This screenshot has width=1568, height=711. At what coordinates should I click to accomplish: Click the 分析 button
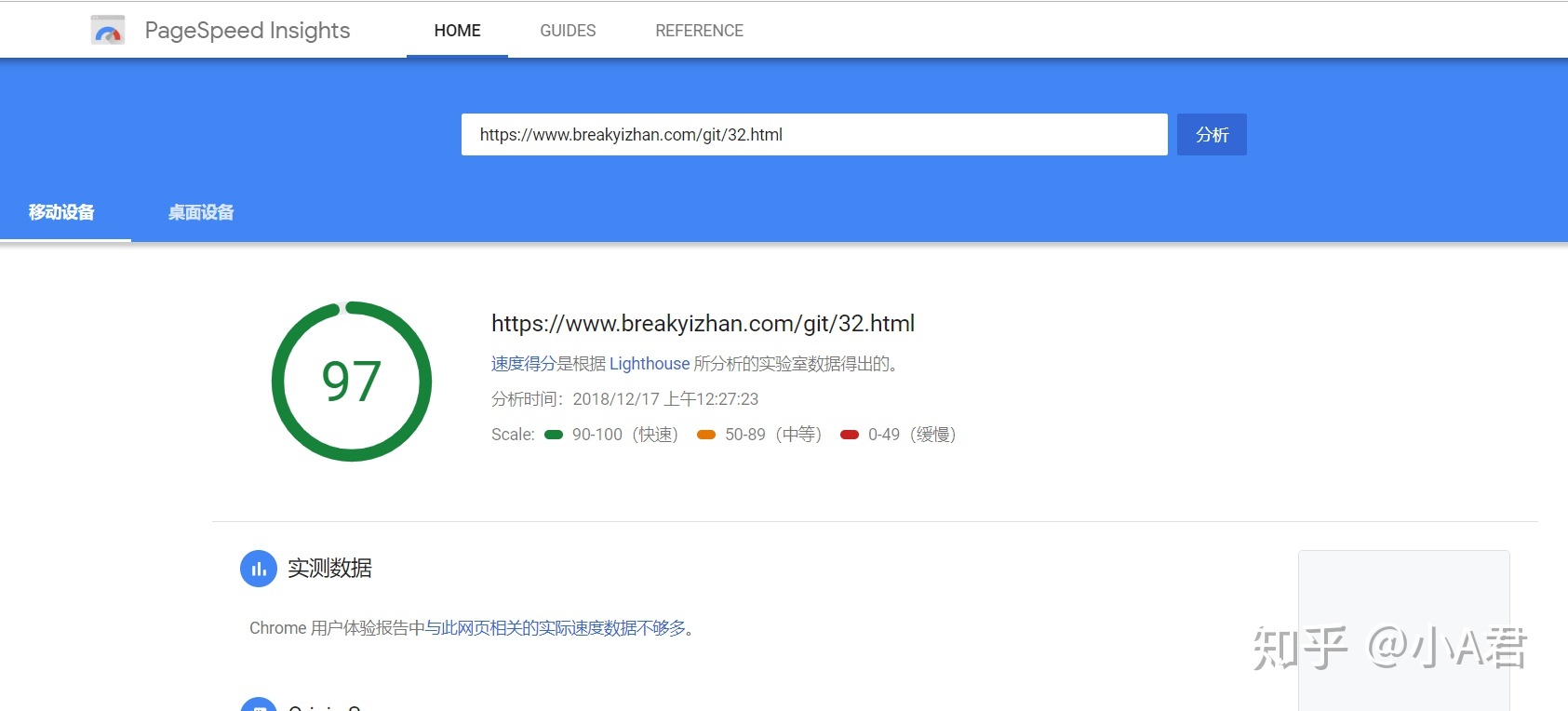click(1212, 135)
